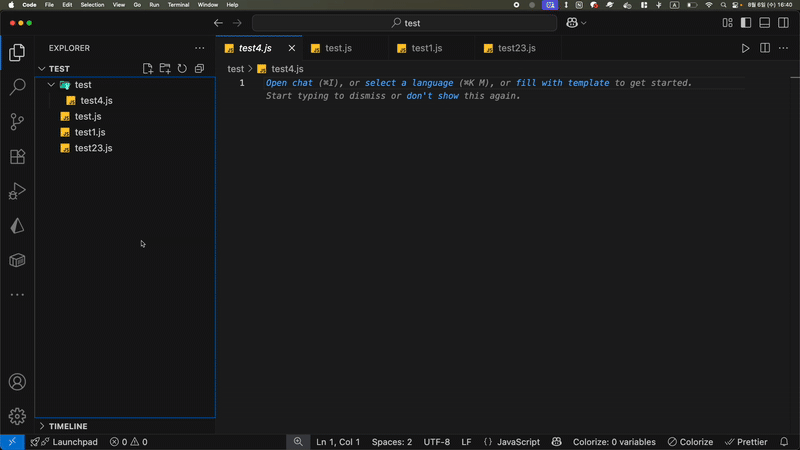Collapse all folders in Explorer
Viewport: 800px width, 450px height.
click(x=199, y=69)
